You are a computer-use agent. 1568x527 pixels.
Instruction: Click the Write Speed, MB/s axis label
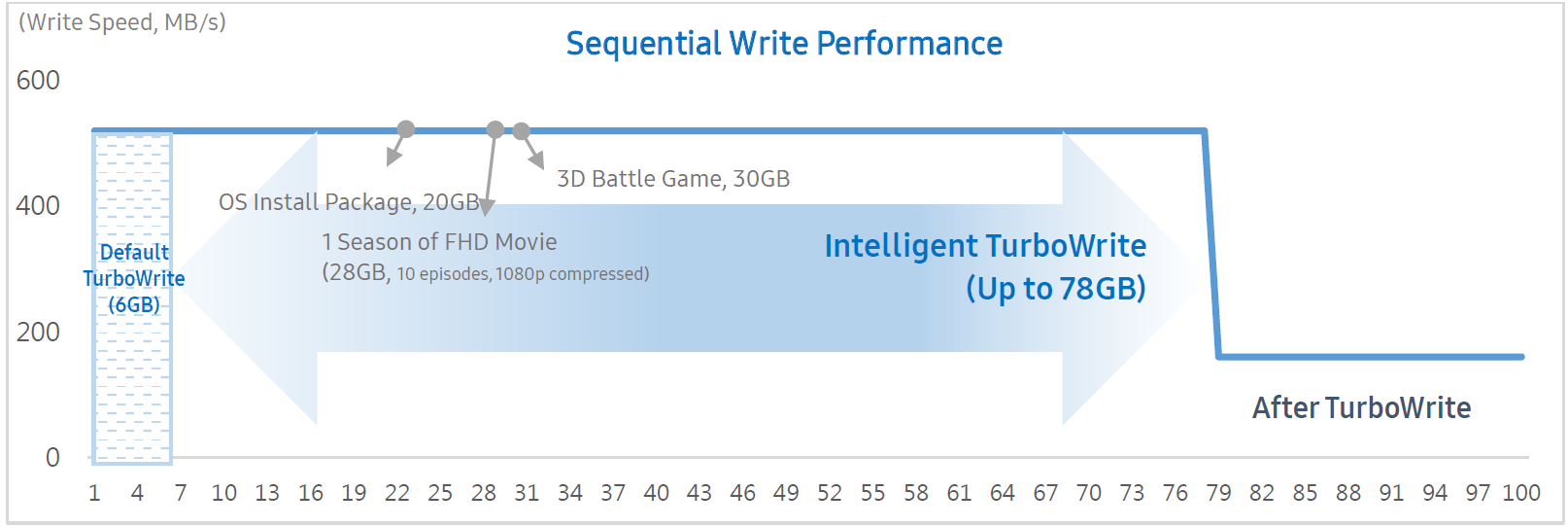click(122, 22)
